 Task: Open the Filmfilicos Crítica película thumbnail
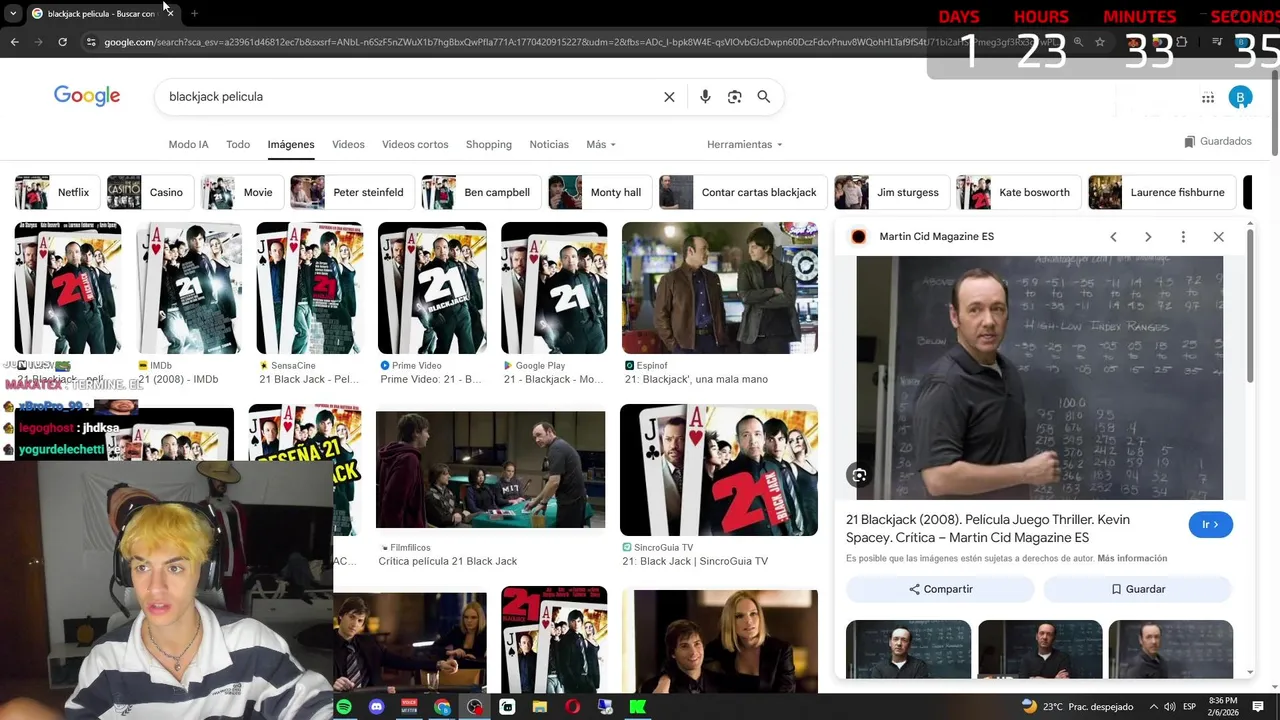coord(490,470)
